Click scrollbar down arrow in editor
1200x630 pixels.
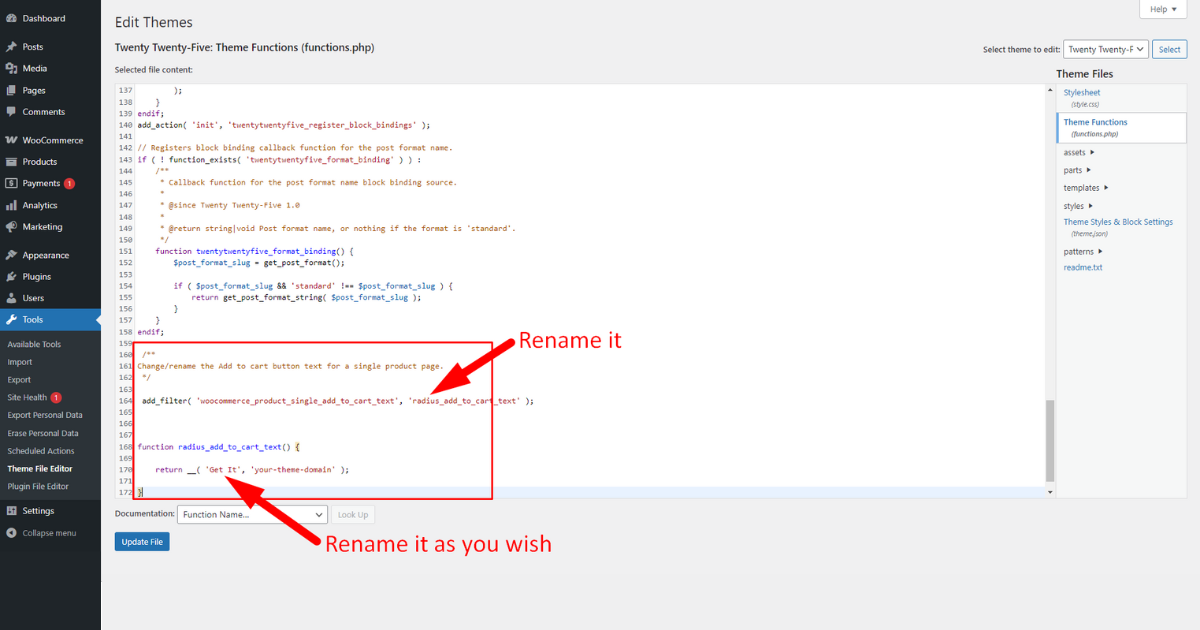1049,492
